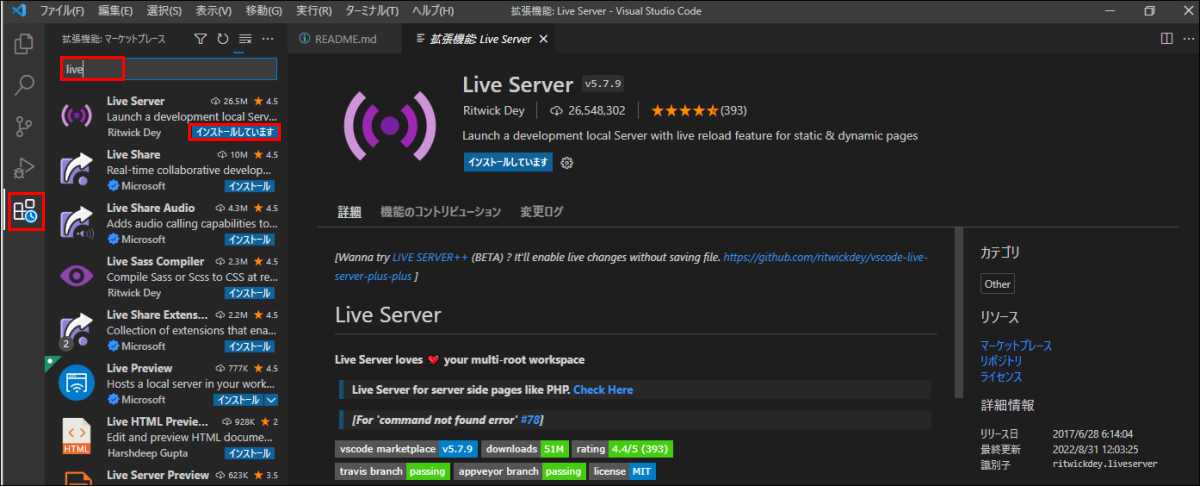Viewport: 1201px width, 487px height.
Task: Click rating 4.4/5 (393) badge
Action: coord(622,449)
